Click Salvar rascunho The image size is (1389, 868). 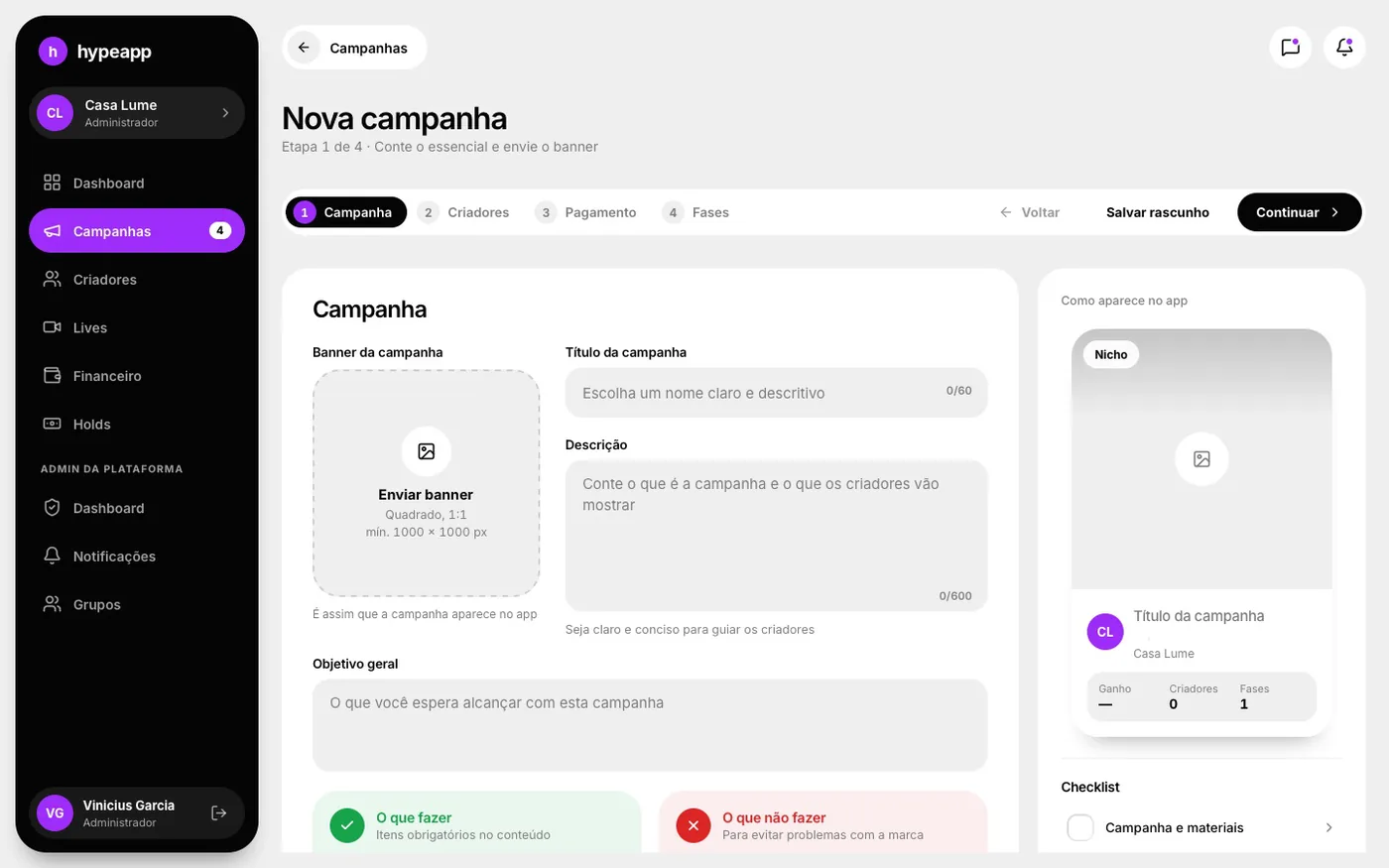[1158, 212]
